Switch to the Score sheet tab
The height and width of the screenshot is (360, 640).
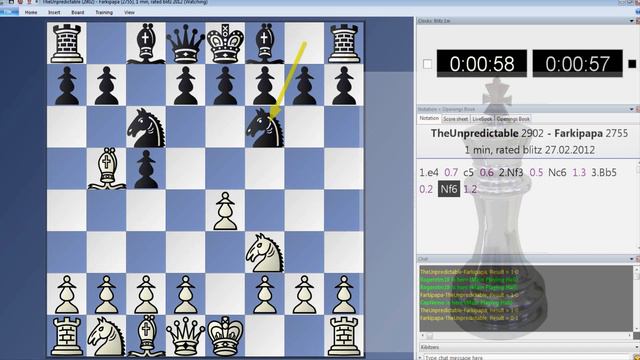click(456, 119)
